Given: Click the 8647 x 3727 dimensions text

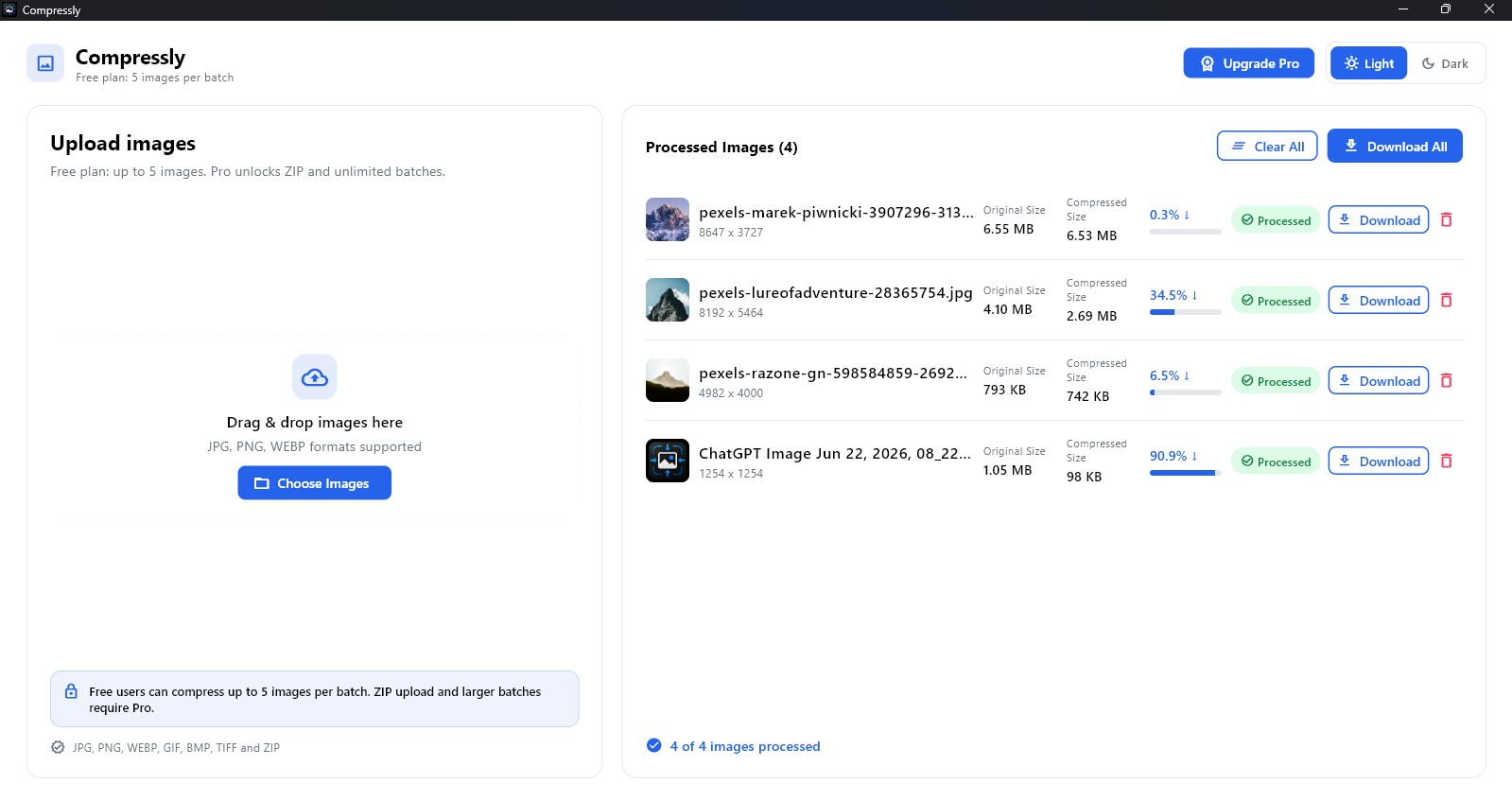Looking at the screenshot, I should pyautogui.click(x=731, y=233).
